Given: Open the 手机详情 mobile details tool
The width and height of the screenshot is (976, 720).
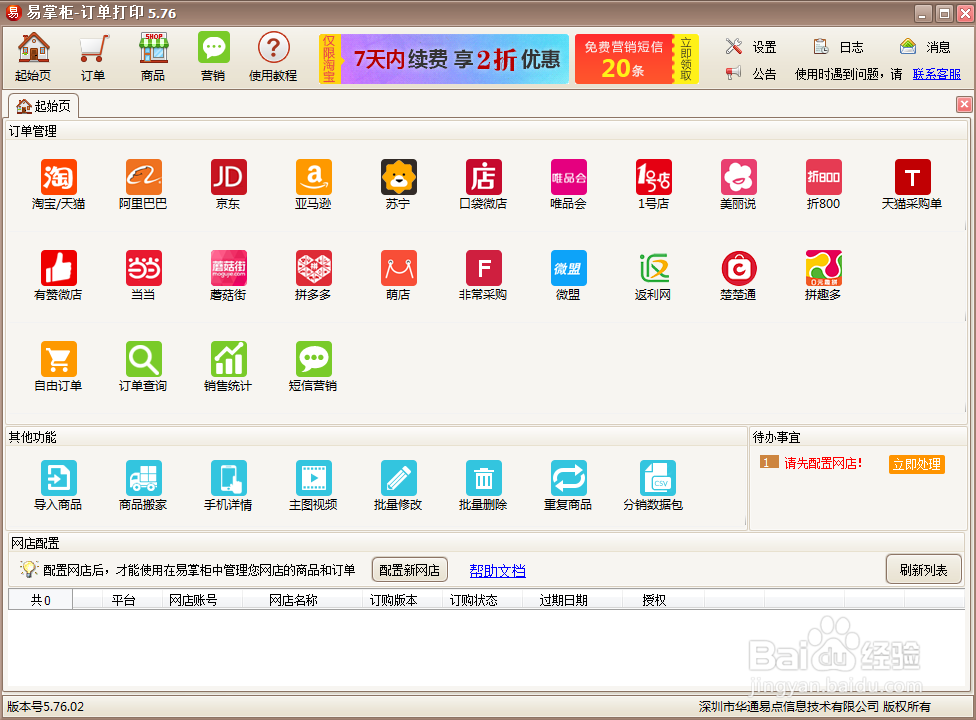Looking at the screenshot, I should [x=228, y=485].
